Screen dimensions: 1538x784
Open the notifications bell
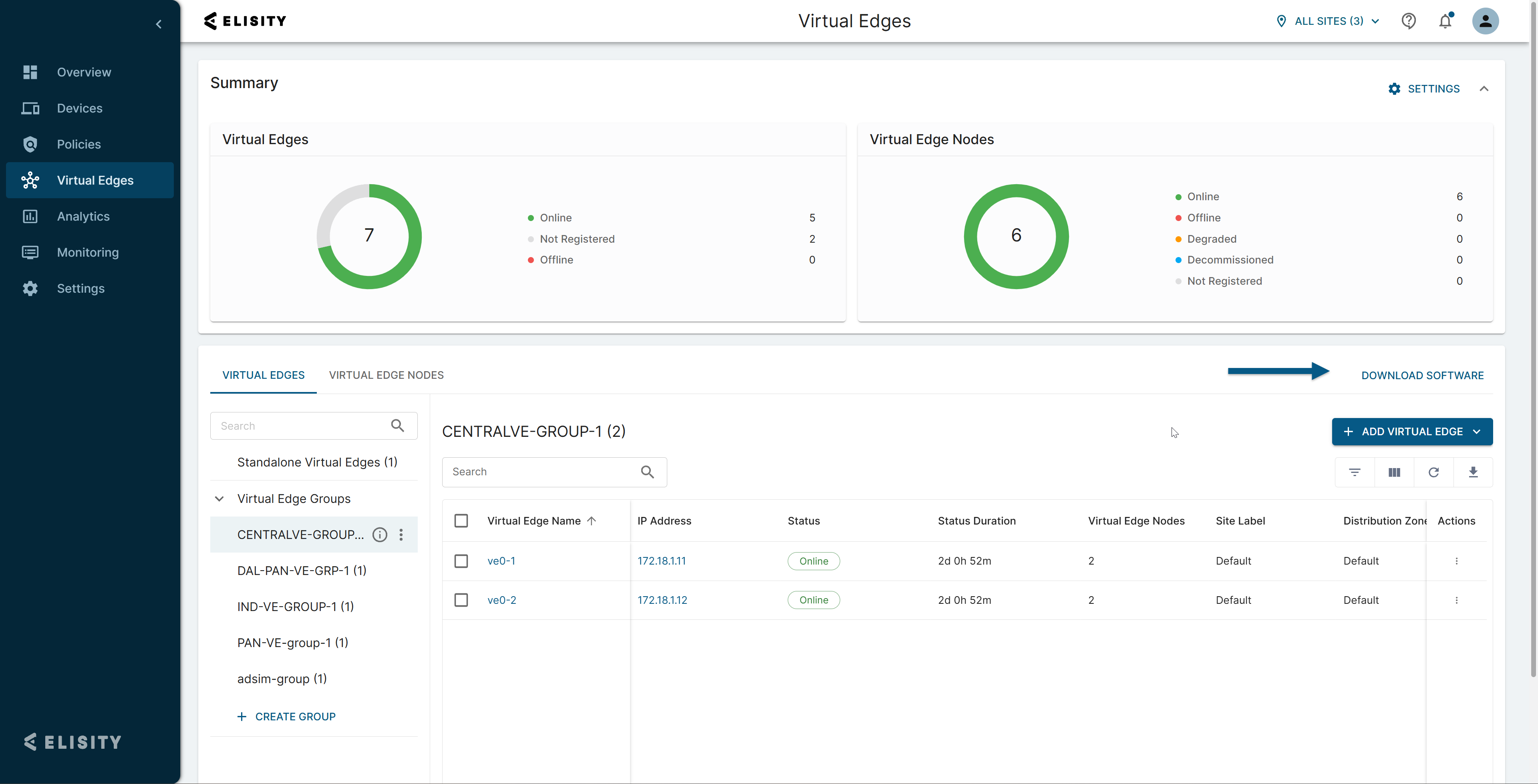(1445, 21)
